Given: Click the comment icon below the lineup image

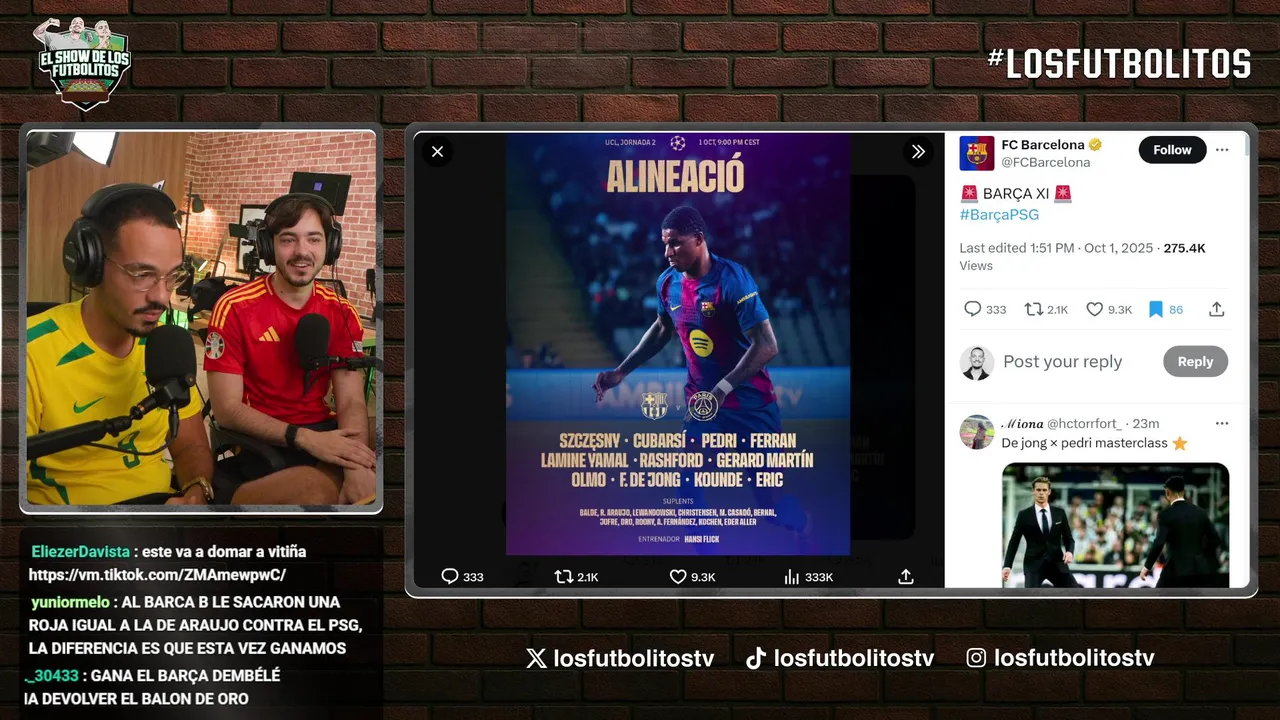Looking at the screenshot, I should coord(450,576).
